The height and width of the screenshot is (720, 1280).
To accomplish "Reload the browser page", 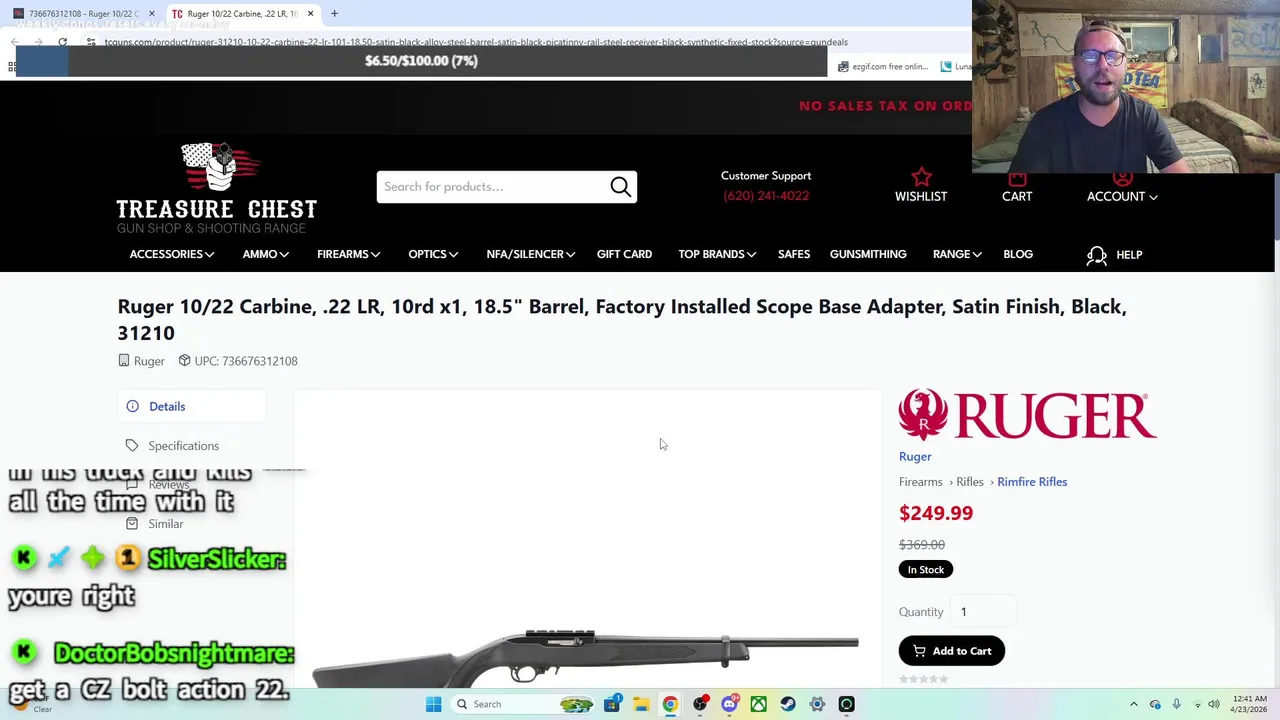I will point(62,42).
